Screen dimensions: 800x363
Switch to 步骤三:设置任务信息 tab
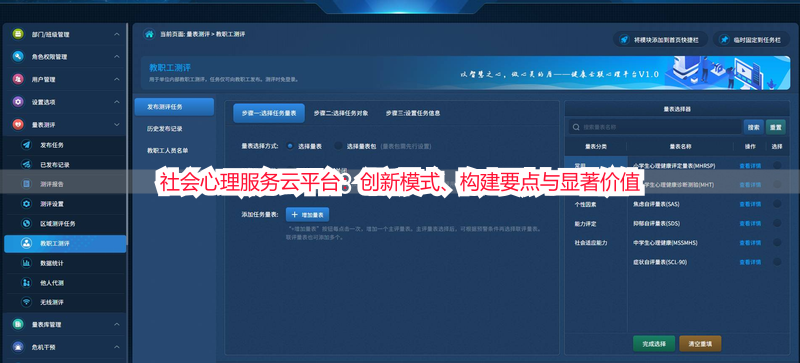[413, 113]
